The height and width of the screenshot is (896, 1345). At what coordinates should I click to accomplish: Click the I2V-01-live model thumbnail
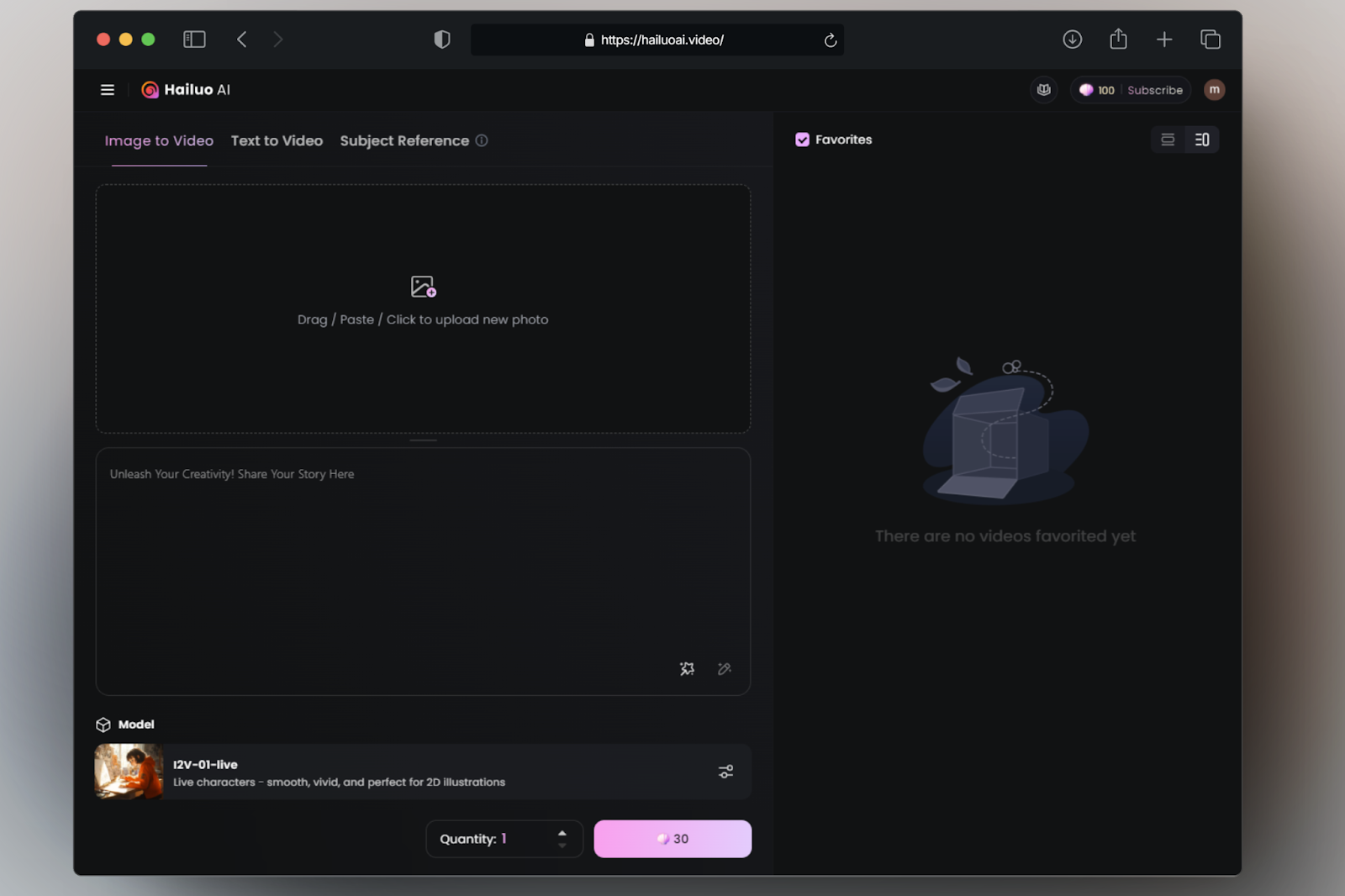pos(129,772)
